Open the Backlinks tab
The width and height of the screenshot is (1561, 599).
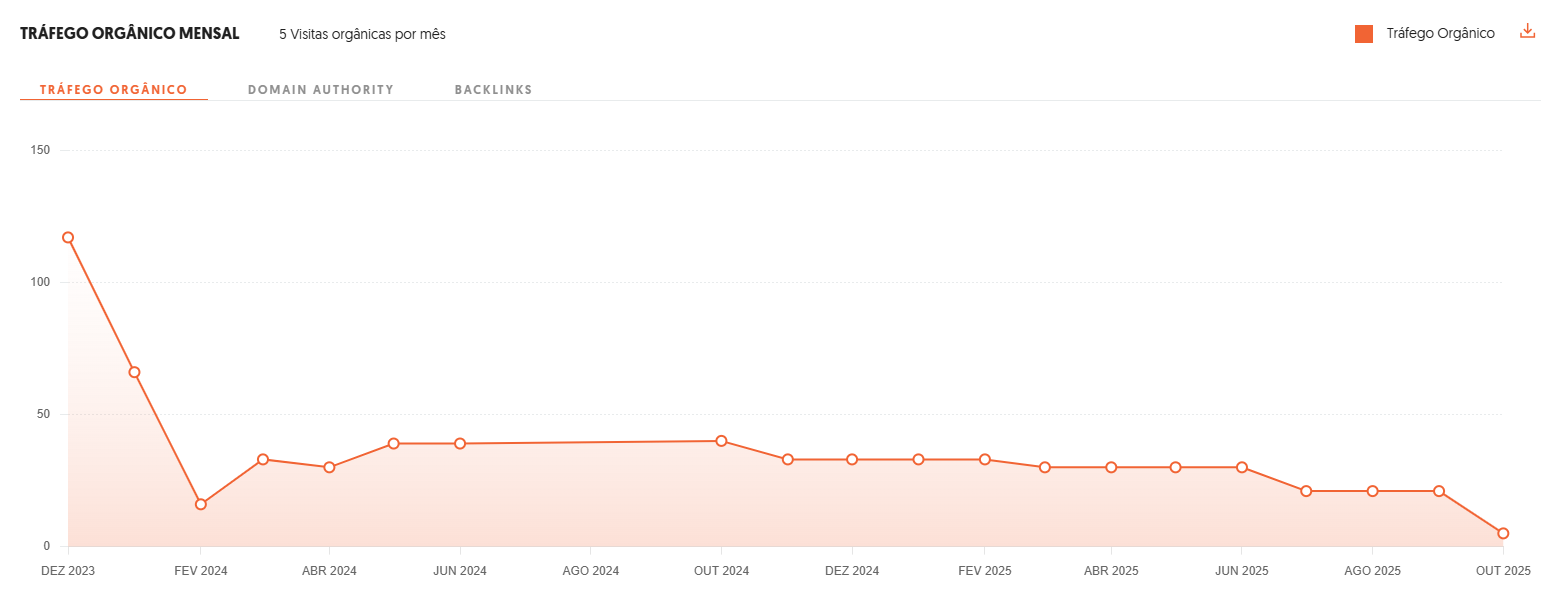pos(493,90)
